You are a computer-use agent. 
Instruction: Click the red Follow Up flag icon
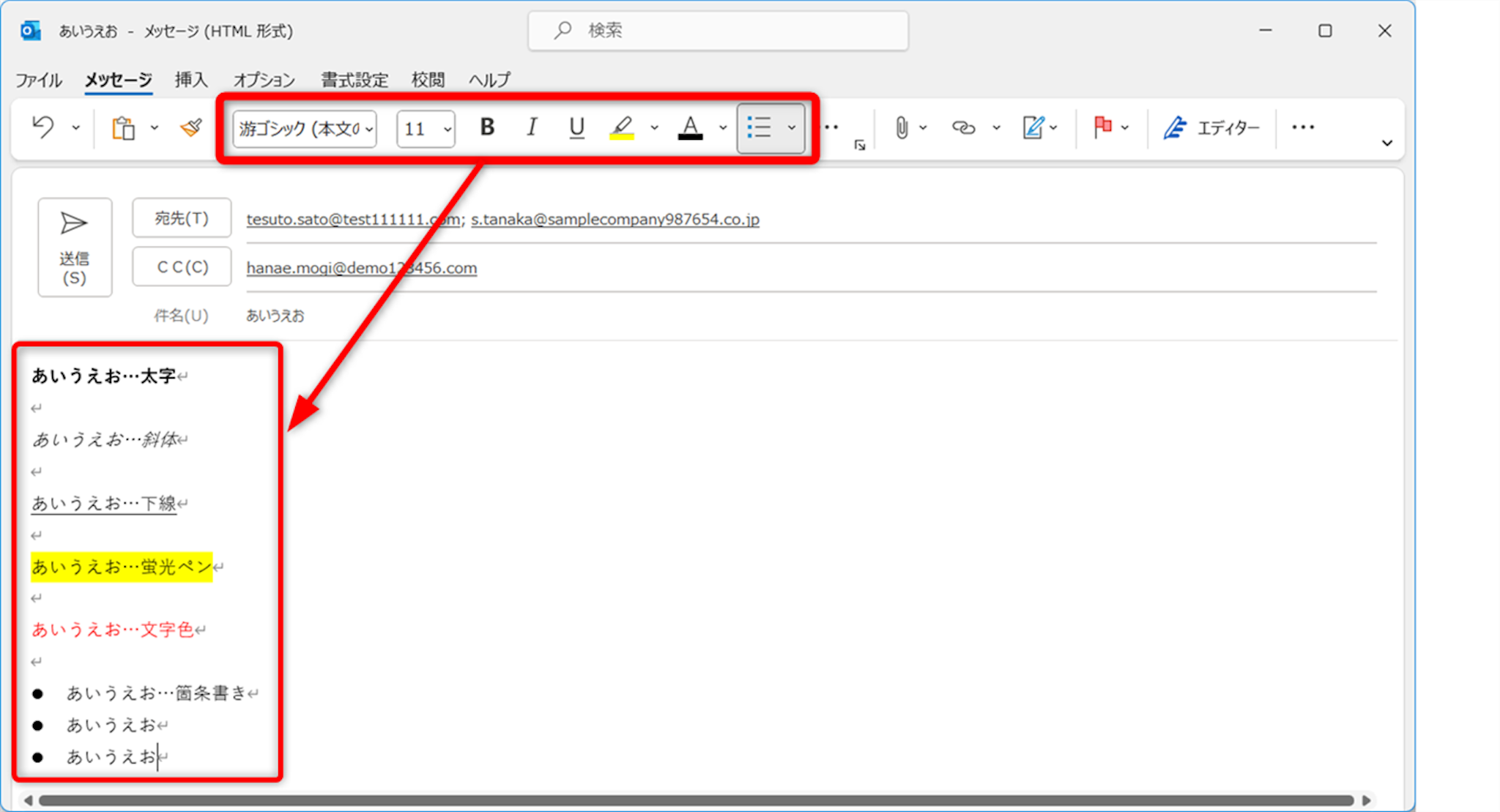1102,127
